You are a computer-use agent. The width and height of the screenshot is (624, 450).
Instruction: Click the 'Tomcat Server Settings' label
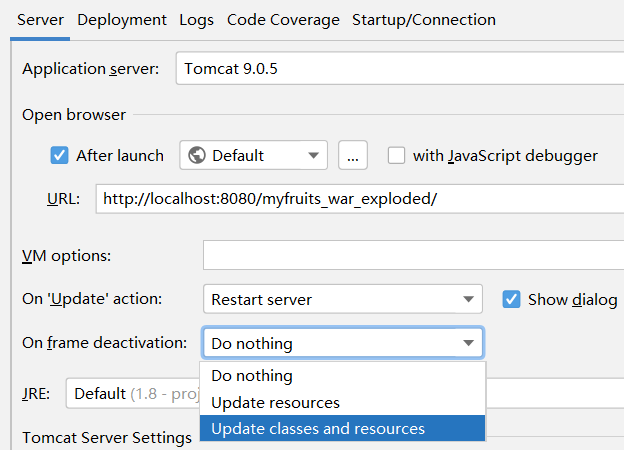click(107, 437)
